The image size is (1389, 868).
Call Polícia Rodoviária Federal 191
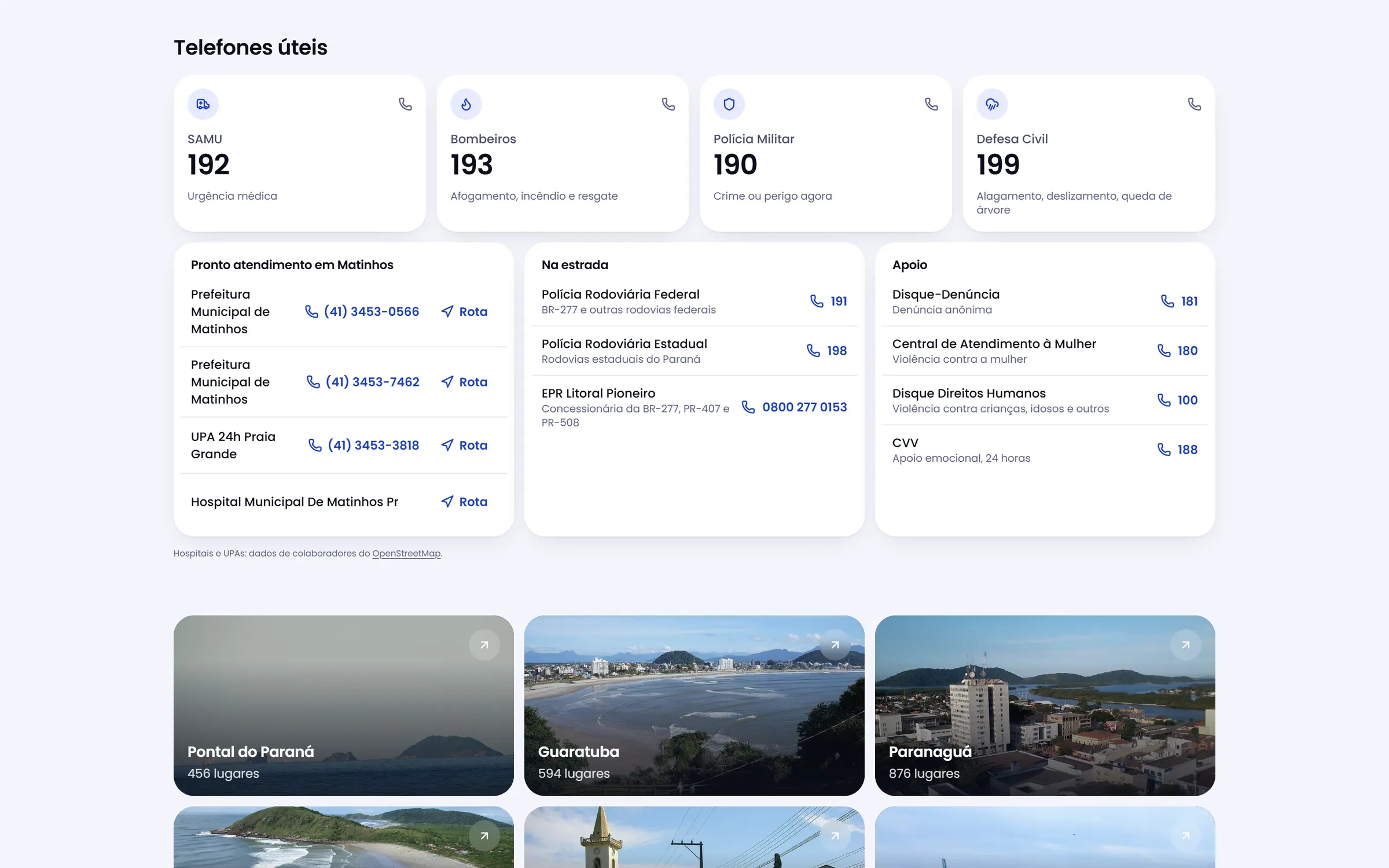coord(829,301)
